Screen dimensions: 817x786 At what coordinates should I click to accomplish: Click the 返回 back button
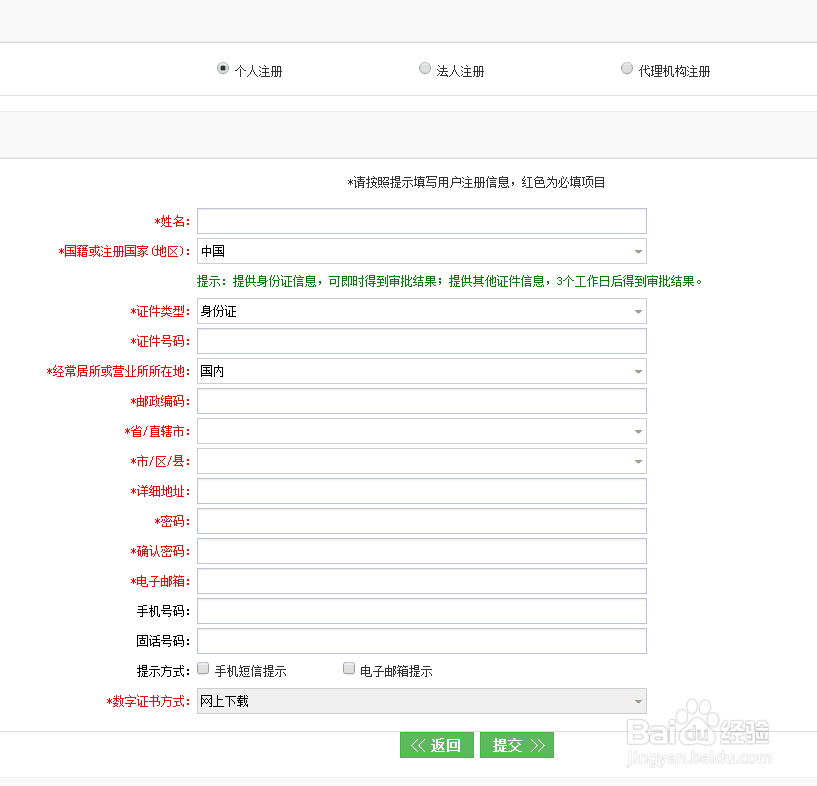(x=437, y=745)
